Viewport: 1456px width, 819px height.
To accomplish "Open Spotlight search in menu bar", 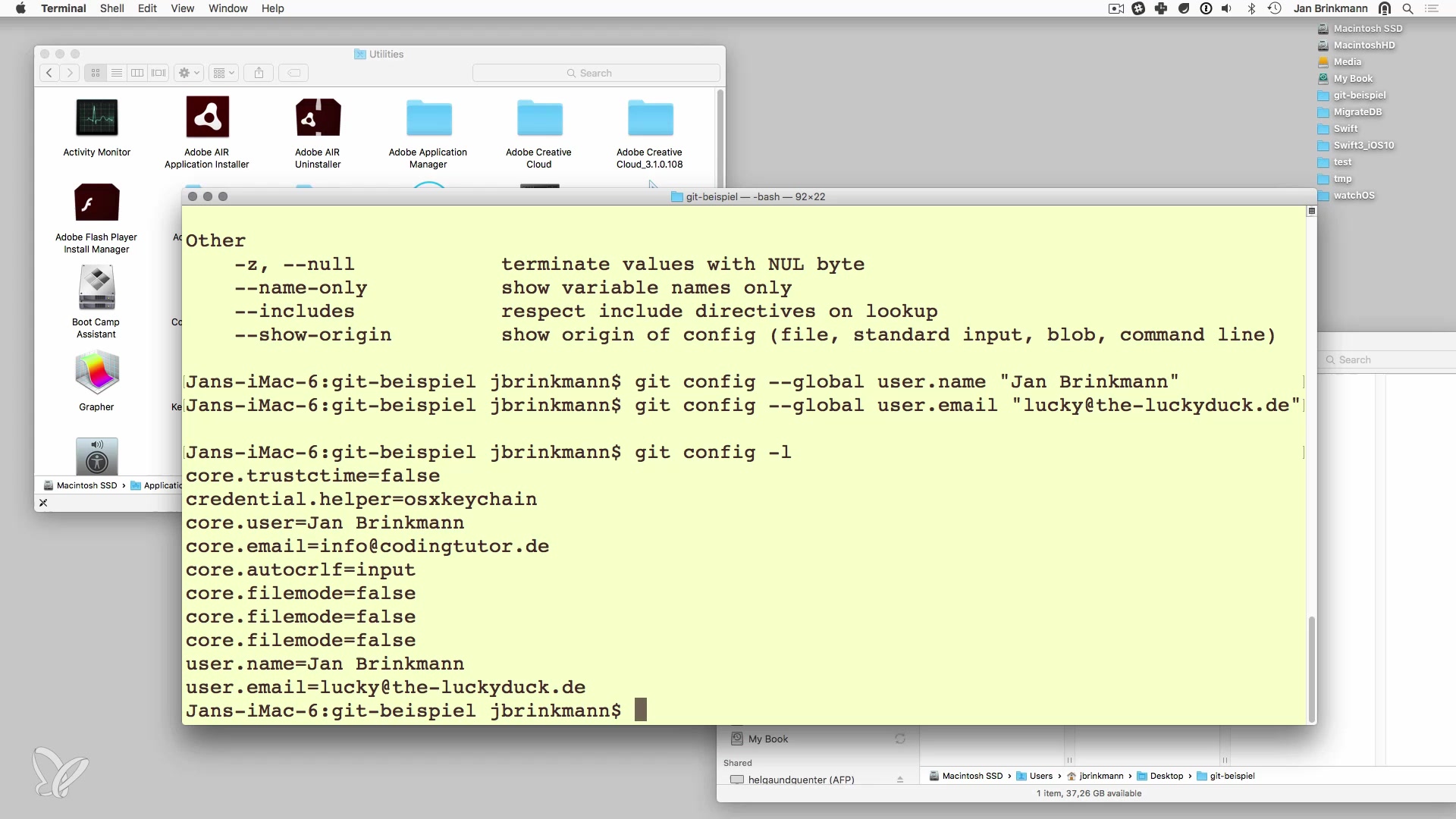I will coord(1407,8).
